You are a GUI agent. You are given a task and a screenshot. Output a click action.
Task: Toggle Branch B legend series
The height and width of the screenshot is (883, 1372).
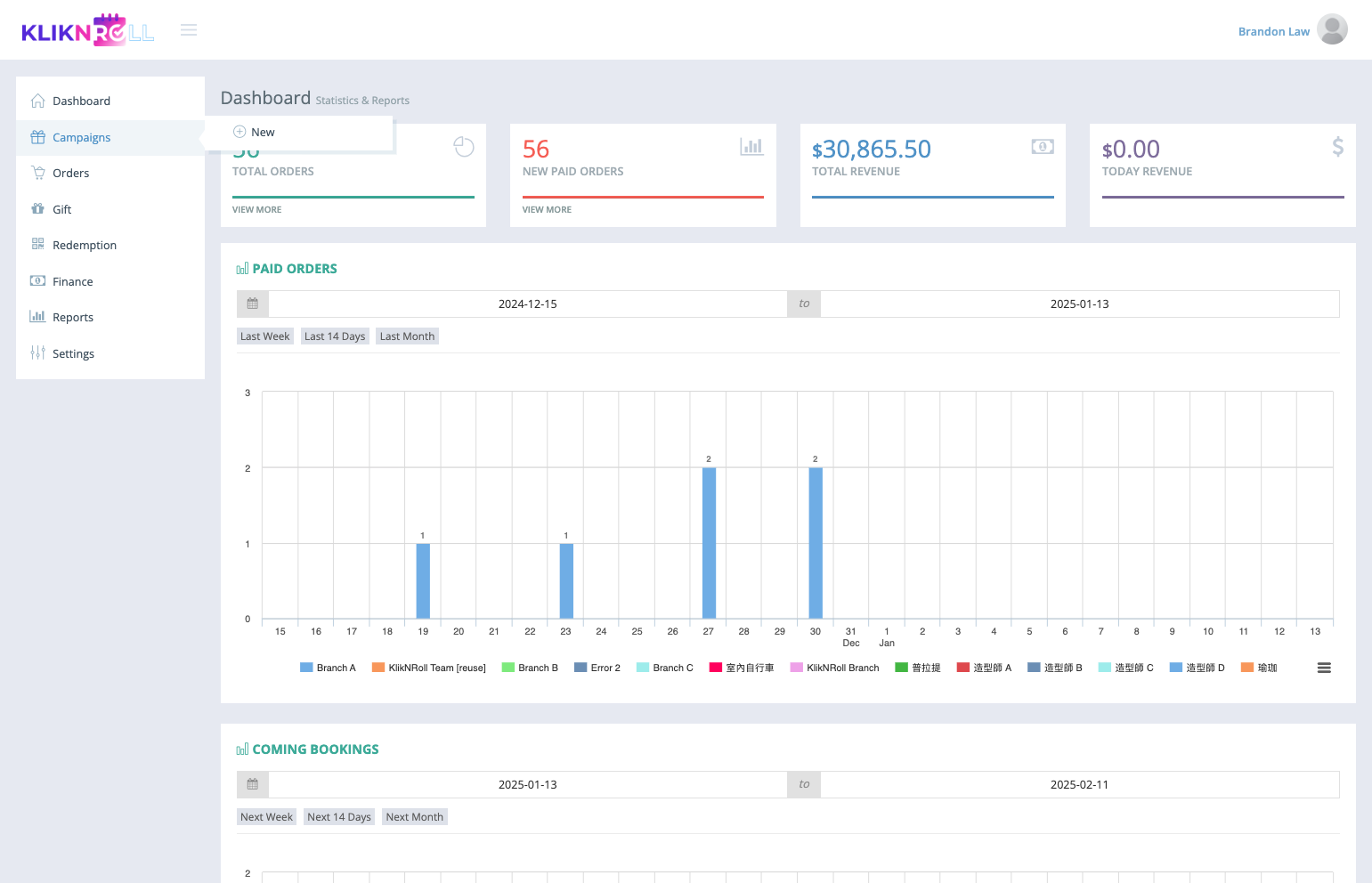(530, 668)
